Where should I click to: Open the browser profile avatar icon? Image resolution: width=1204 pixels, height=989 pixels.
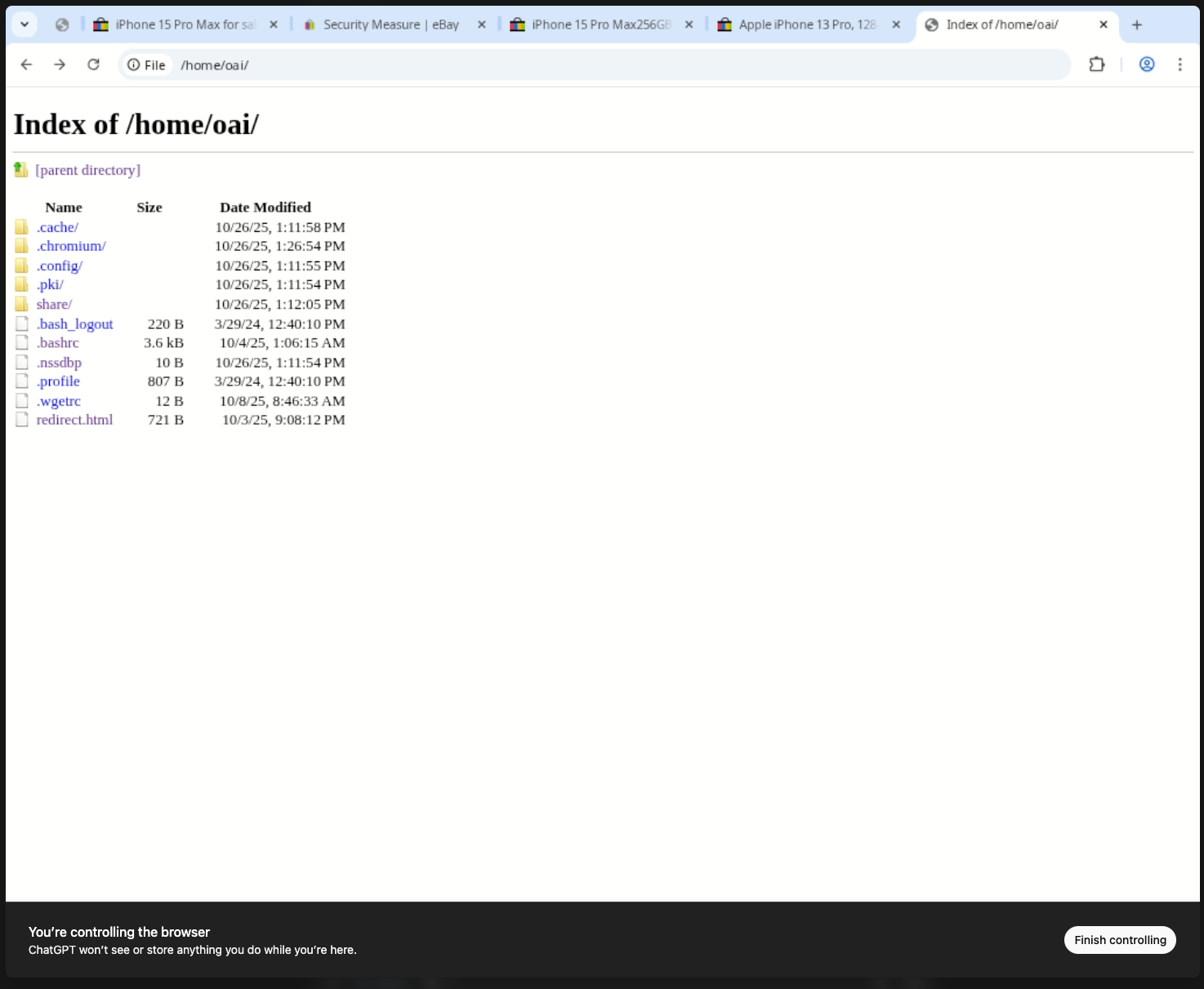1147,65
